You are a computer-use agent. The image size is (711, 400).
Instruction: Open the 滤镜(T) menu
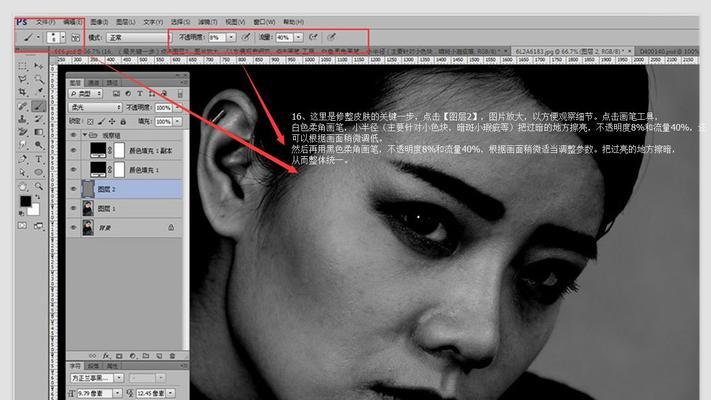click(207, 22)
